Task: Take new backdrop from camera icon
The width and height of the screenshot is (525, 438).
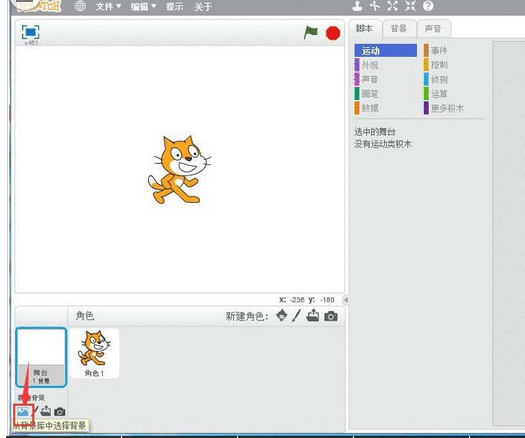Action: click(60, 412)
